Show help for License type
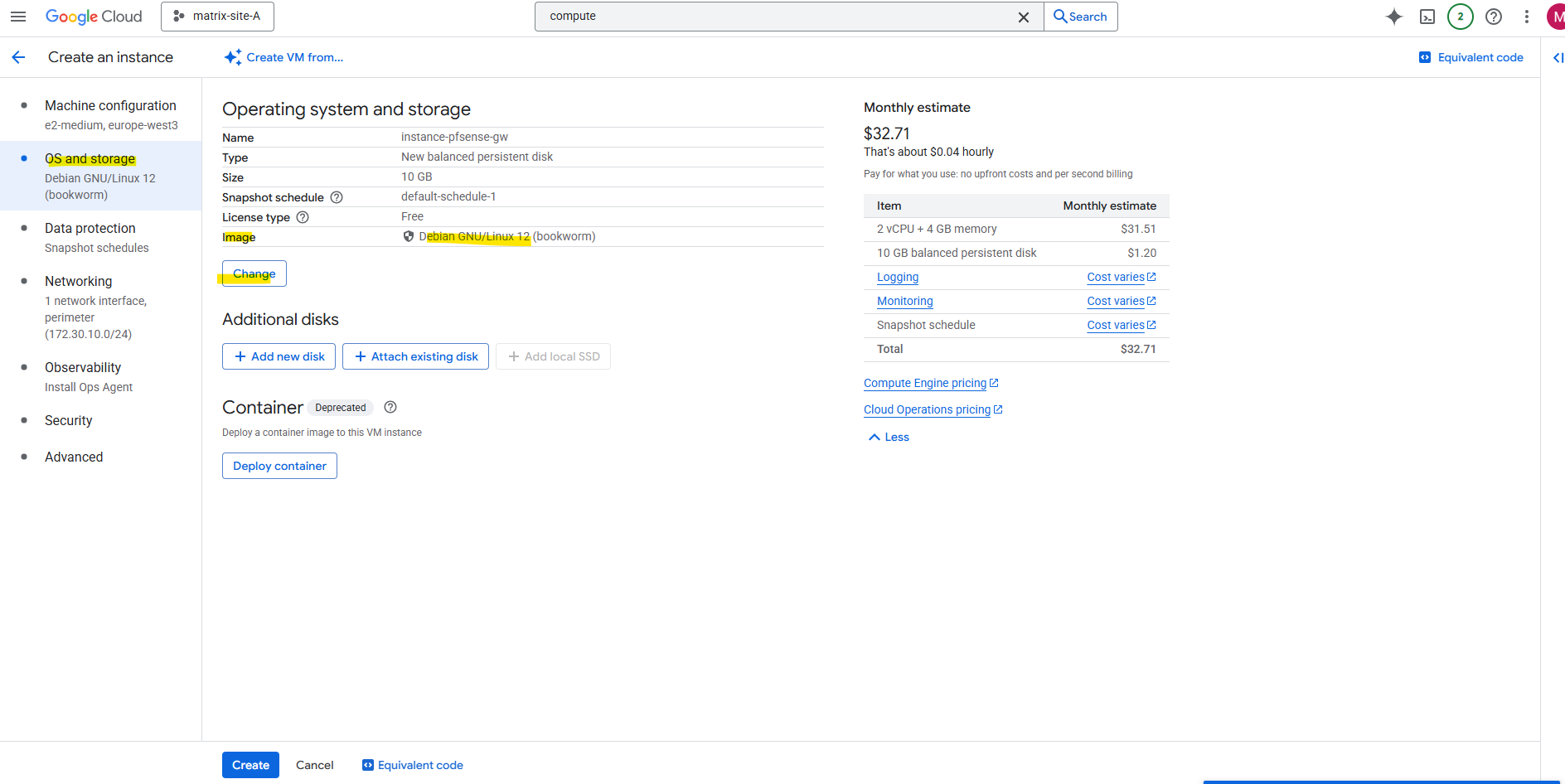 pos(303,217)
